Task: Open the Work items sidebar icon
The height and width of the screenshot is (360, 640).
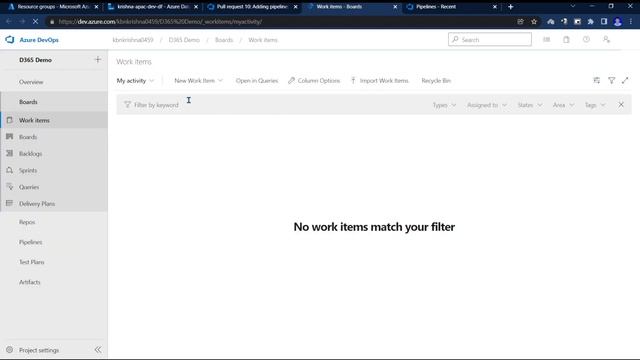Action: pos(10,120)
